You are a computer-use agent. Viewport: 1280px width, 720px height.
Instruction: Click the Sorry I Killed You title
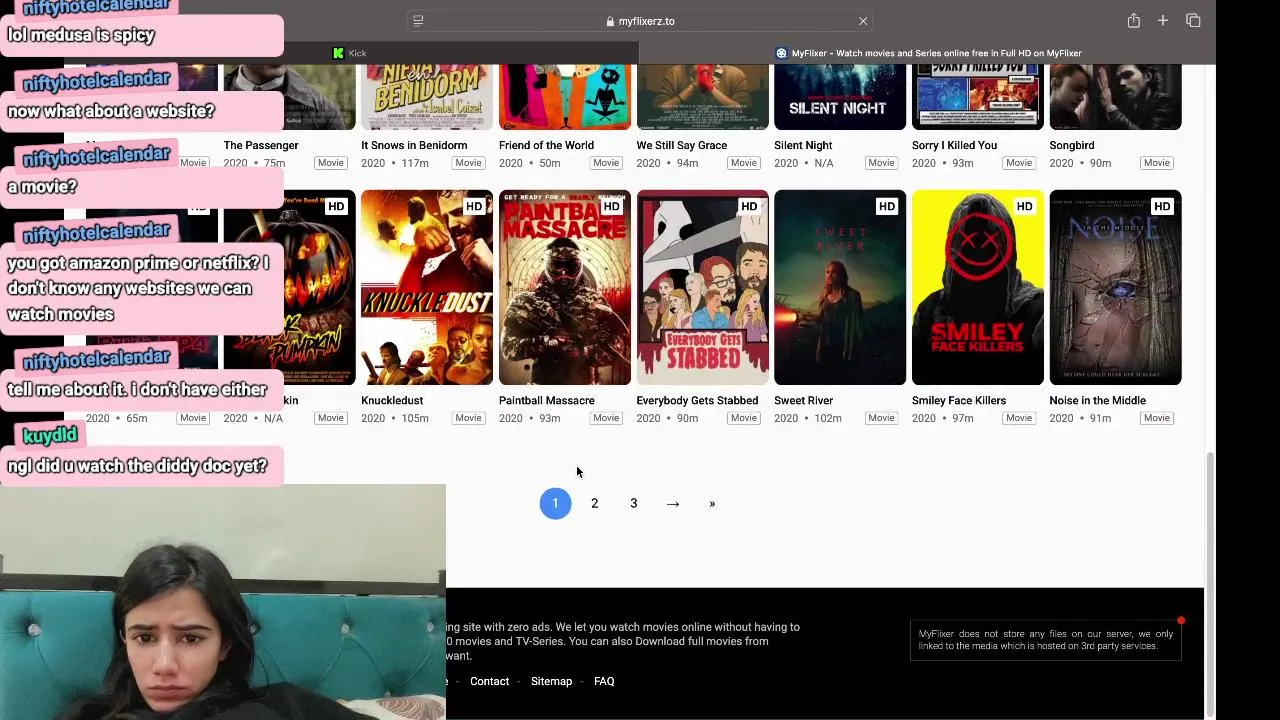coord(954,145)
